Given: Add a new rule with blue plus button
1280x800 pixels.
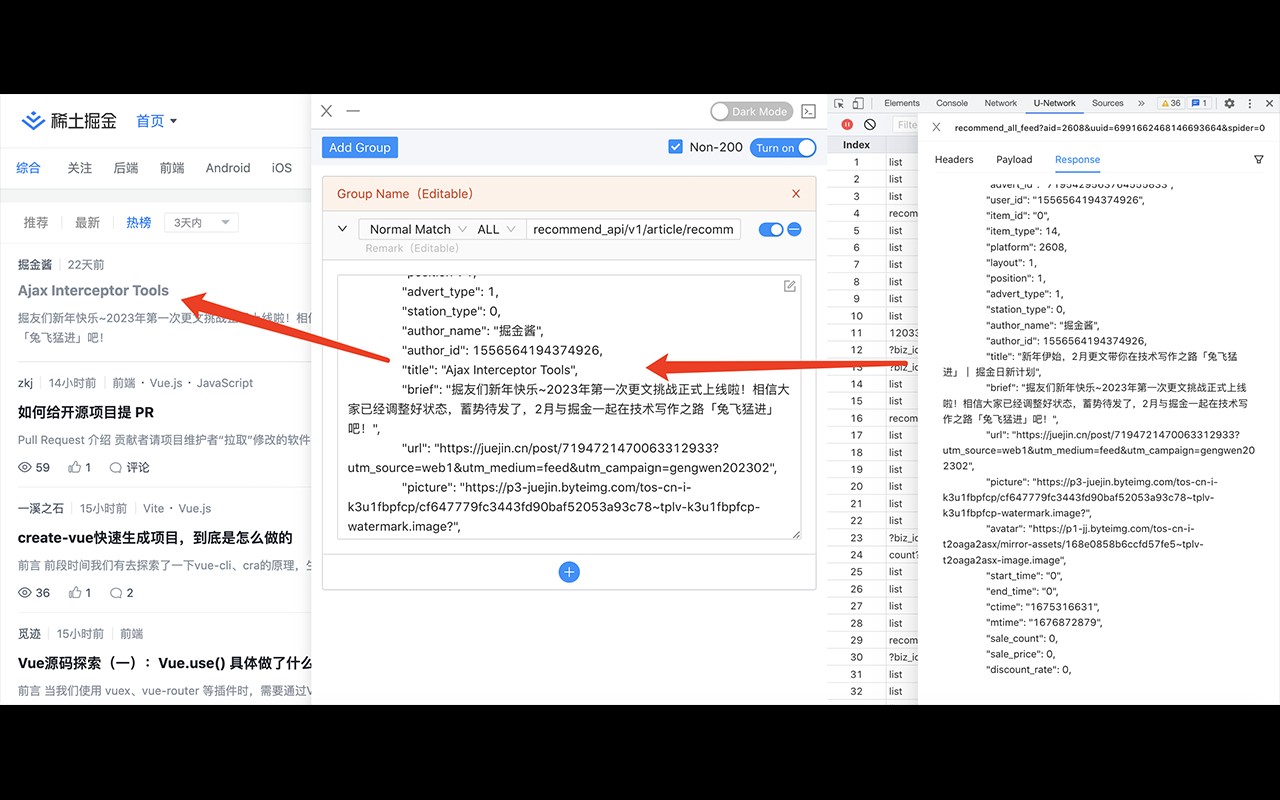Looking at the screenshot, I should [x=569, y=572].
